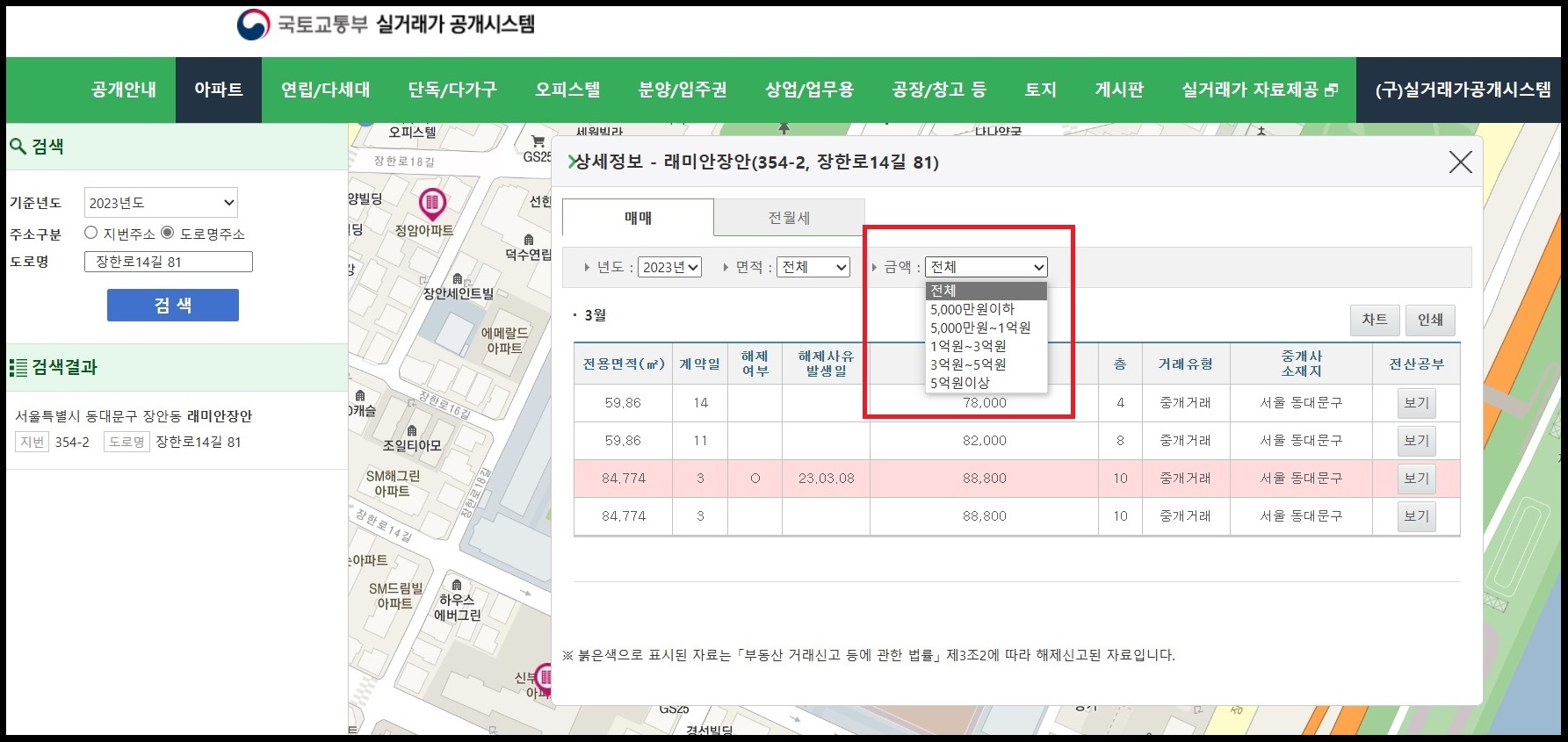This screenshot has height=742, width=1568.
Task: Click the 도로명 badge in search result
Action: click(127, 442)
